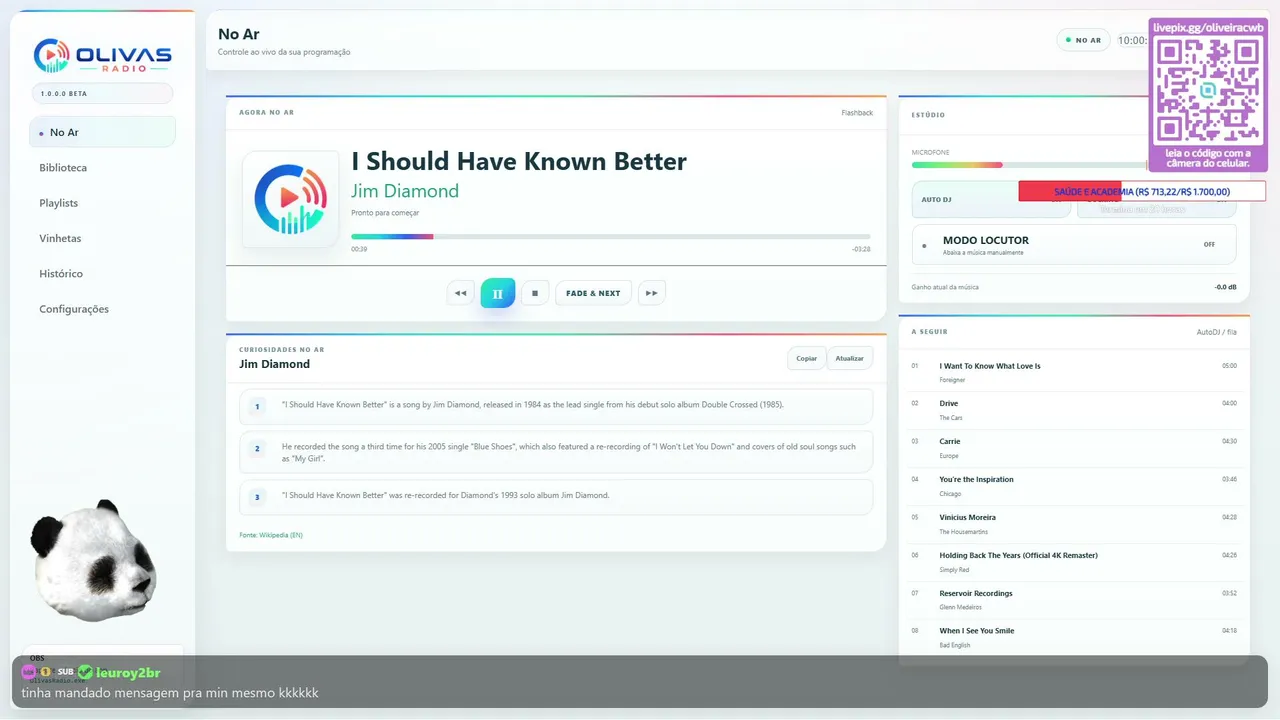Select queued song When I See You Smile
This screenshot has width=1280, height=720.
tap(1074, 638)
